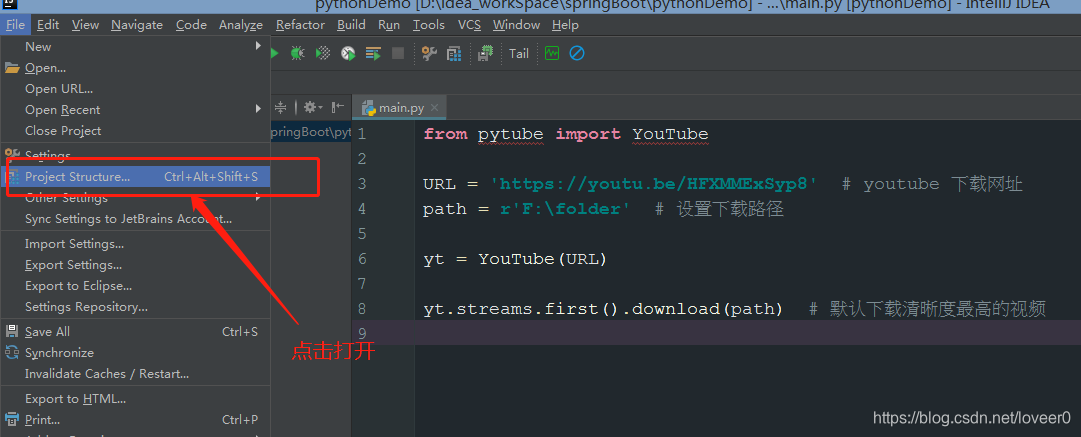Select Open URL... menu entry
The width and height of the screenshot is (1081, 437).
tap(135, 89)
